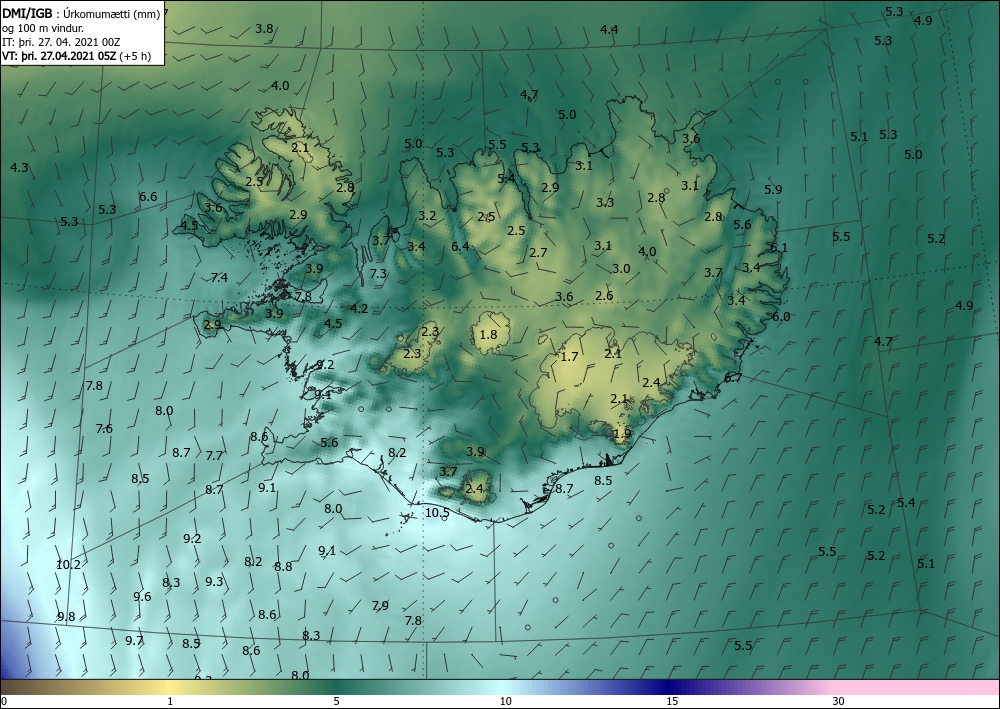This screenshot has width=1000, height=709.
Task: Click the 8.8 value label
Action: [x=283, y=566]
